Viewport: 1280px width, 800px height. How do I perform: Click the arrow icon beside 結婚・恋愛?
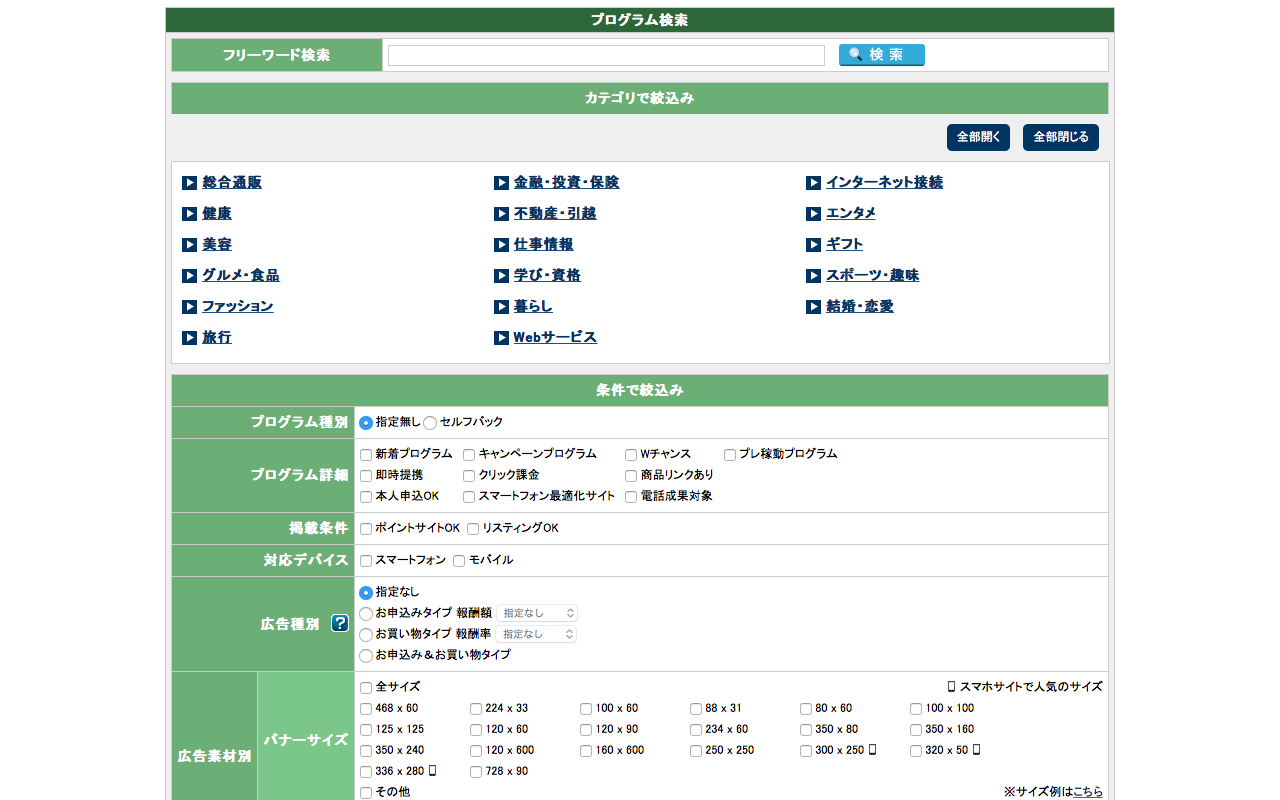pyautogui.click(x=813, y=307)
